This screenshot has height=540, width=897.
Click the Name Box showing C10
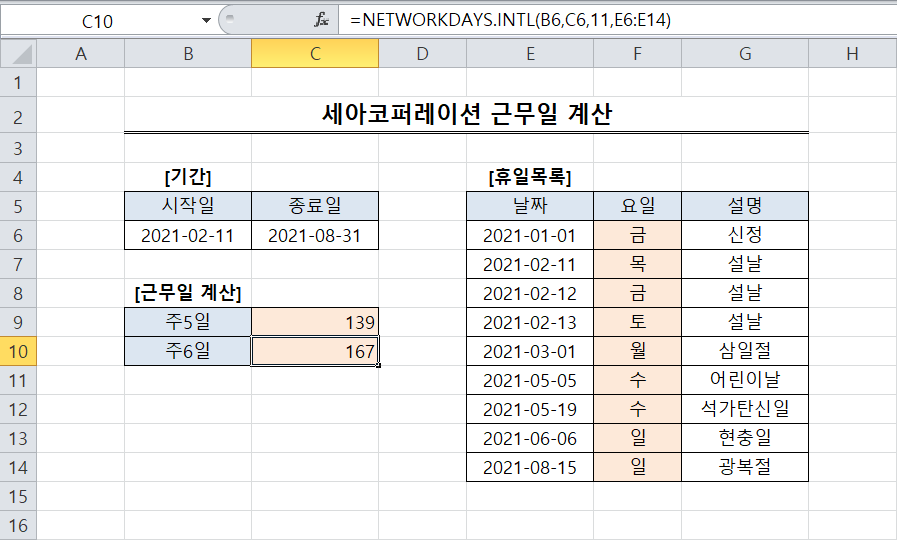(97, 21)
